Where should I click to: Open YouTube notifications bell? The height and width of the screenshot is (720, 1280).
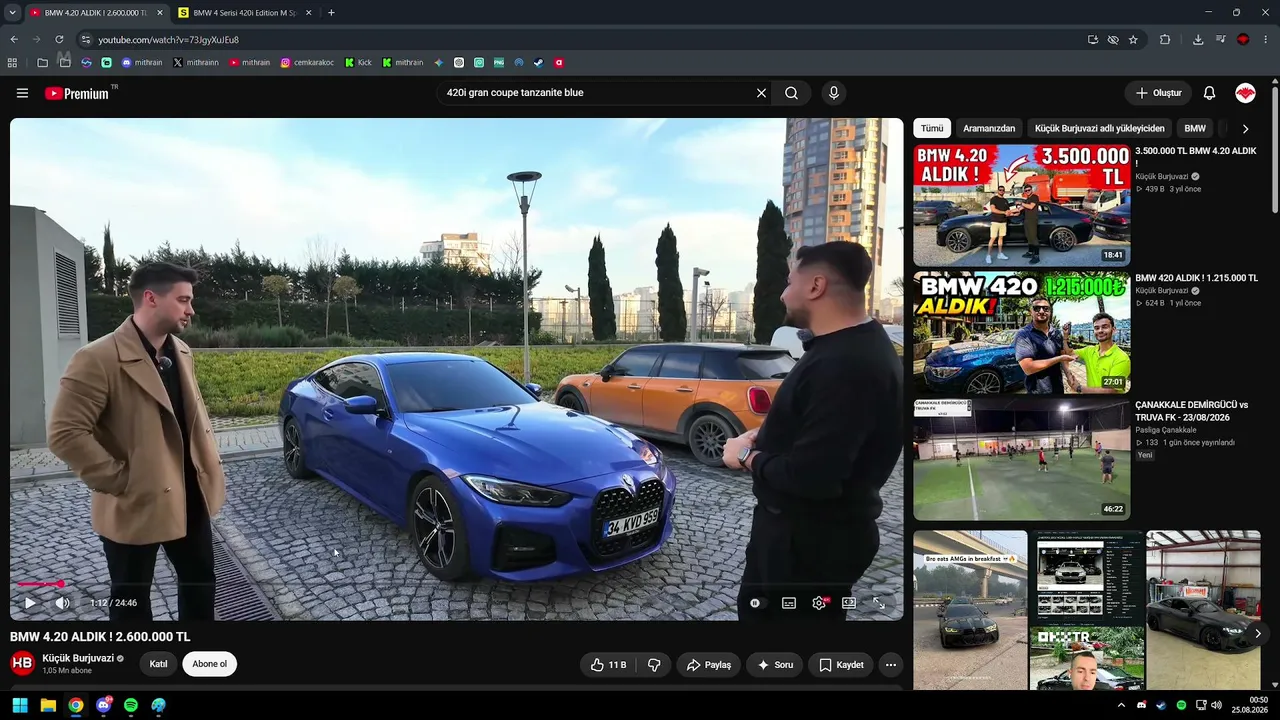(1209, 93)
